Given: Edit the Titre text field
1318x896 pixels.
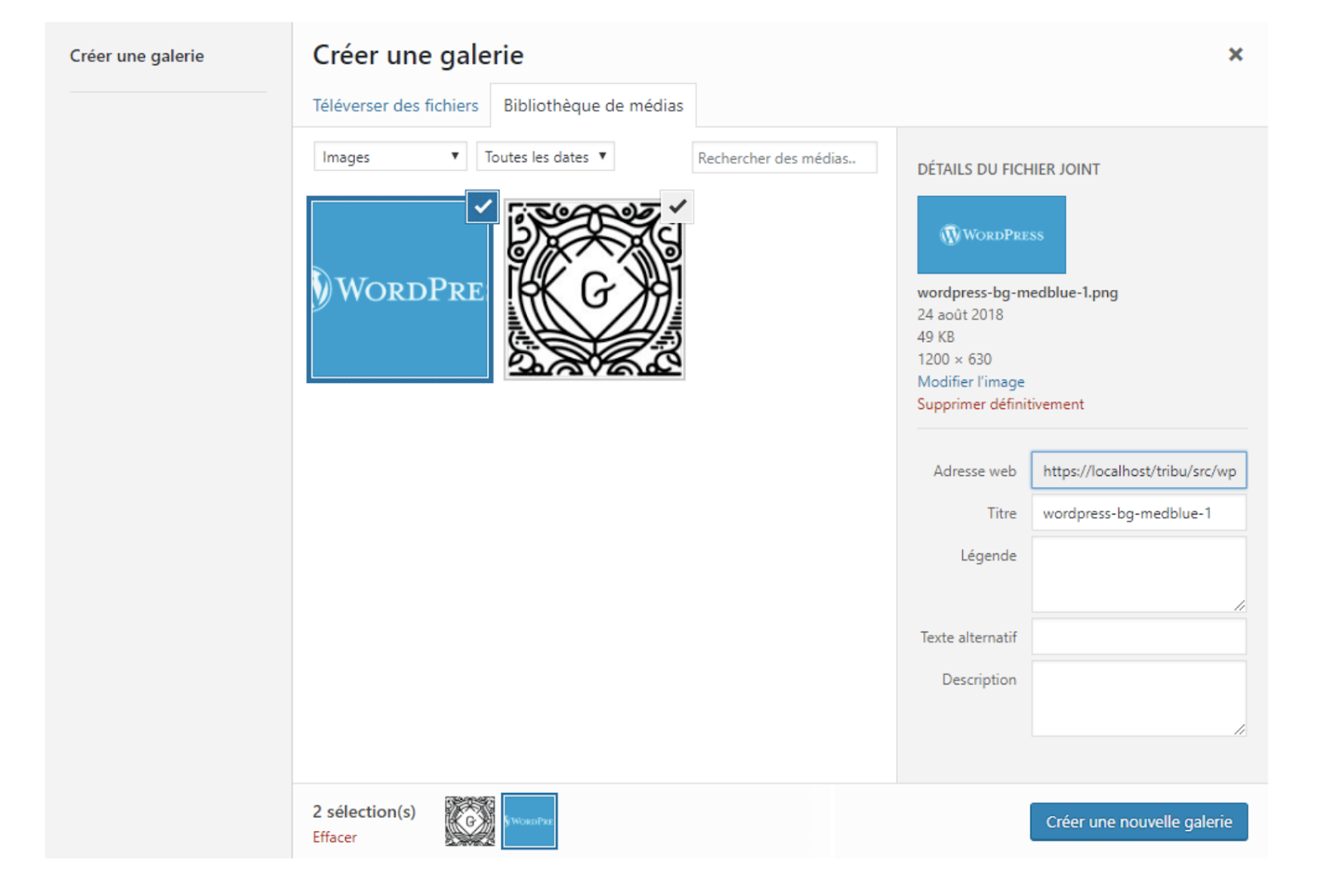Looking at the screenshot, I should pos(1138,514).
